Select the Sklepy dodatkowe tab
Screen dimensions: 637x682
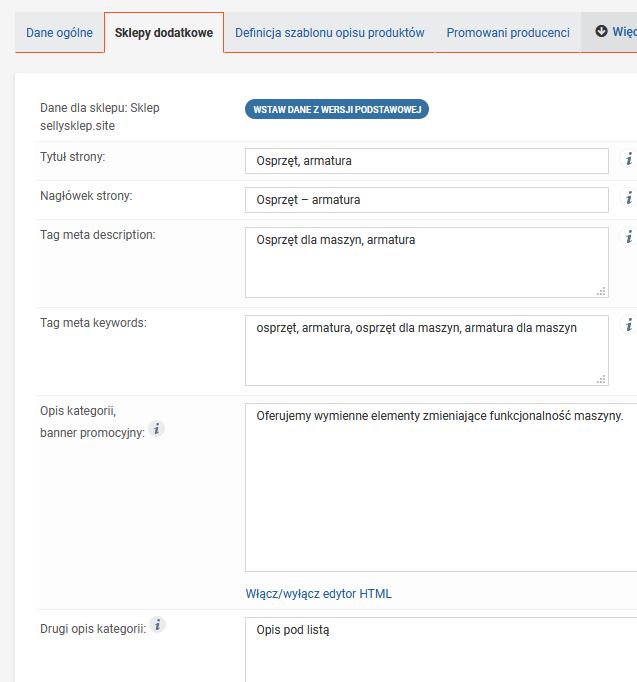tap(163, 33)
